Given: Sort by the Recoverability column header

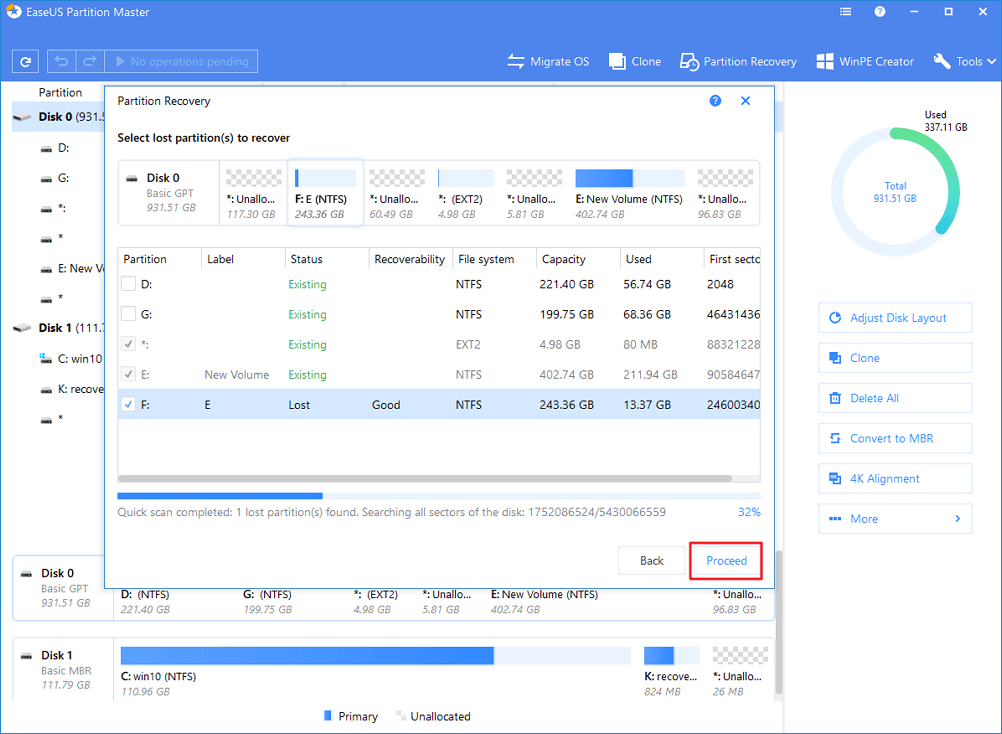Looking at the screenshot, I should click(x=409, y=259).
